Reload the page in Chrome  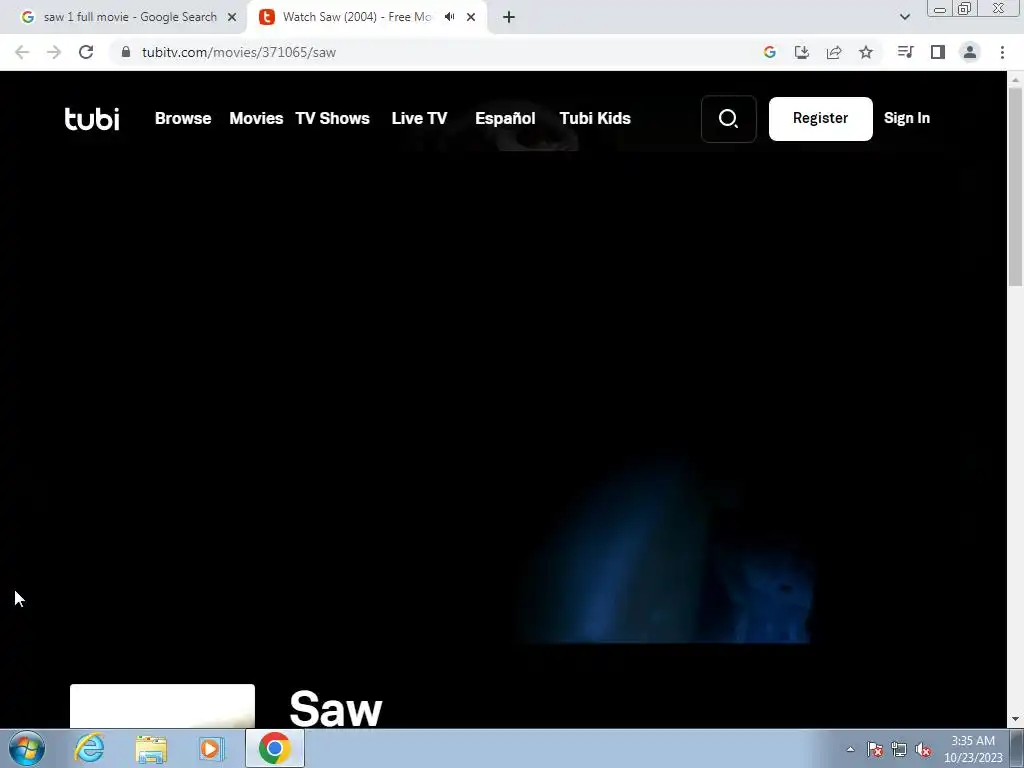(x=86, y=52)
